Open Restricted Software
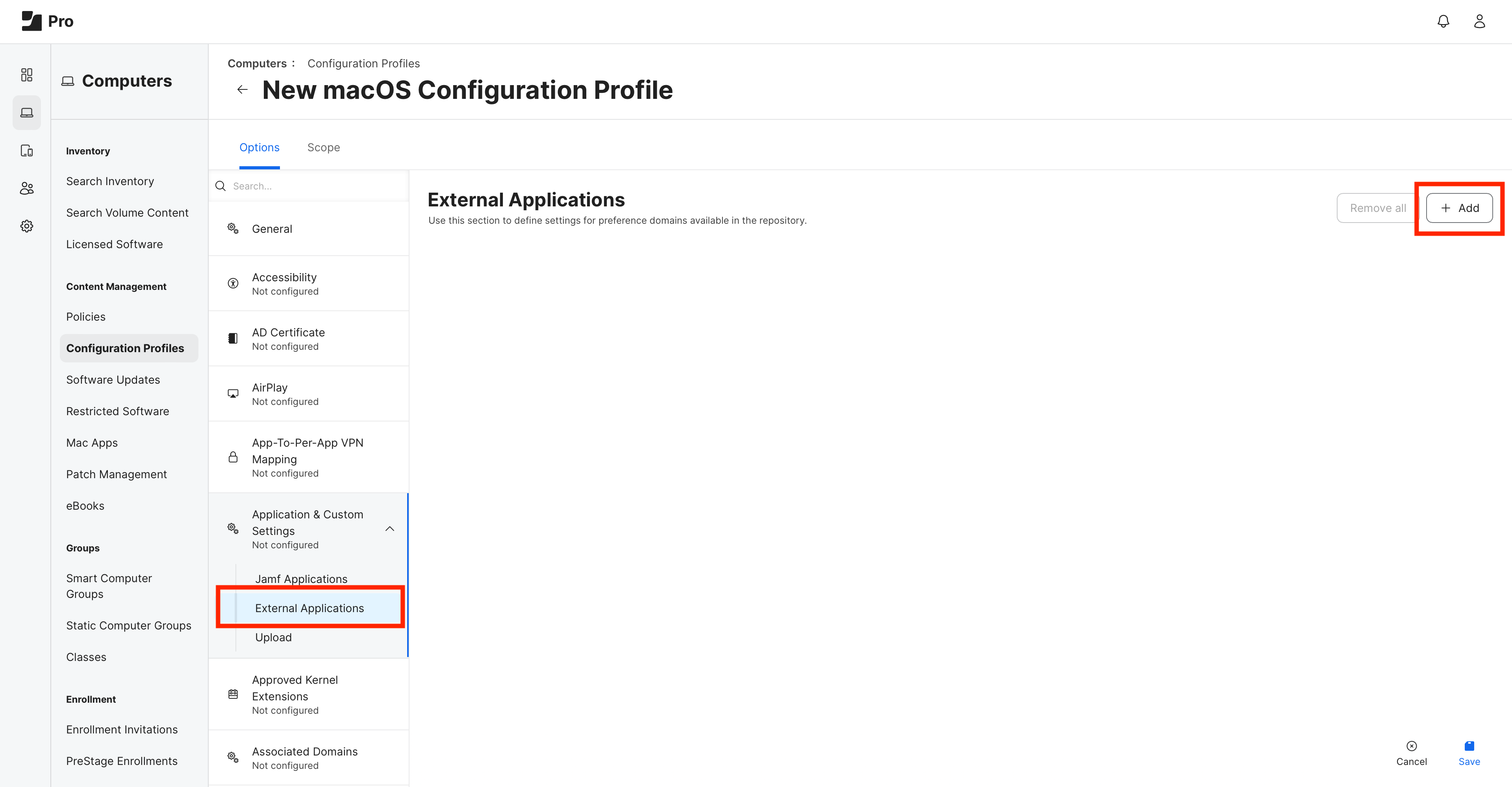The width and height of the screenshot is (1512, 787). [x=117, y=411]
